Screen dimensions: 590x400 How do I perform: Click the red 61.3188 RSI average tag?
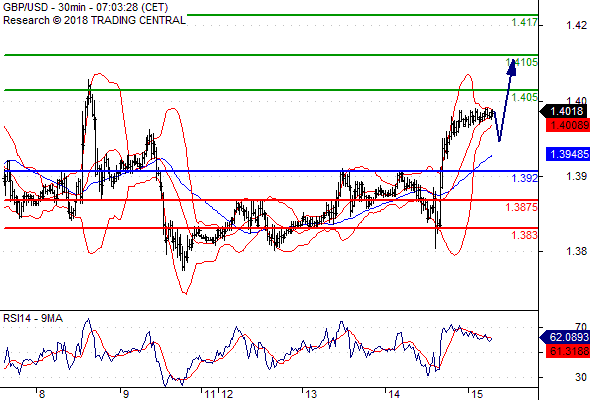click(x=568, y=351)
